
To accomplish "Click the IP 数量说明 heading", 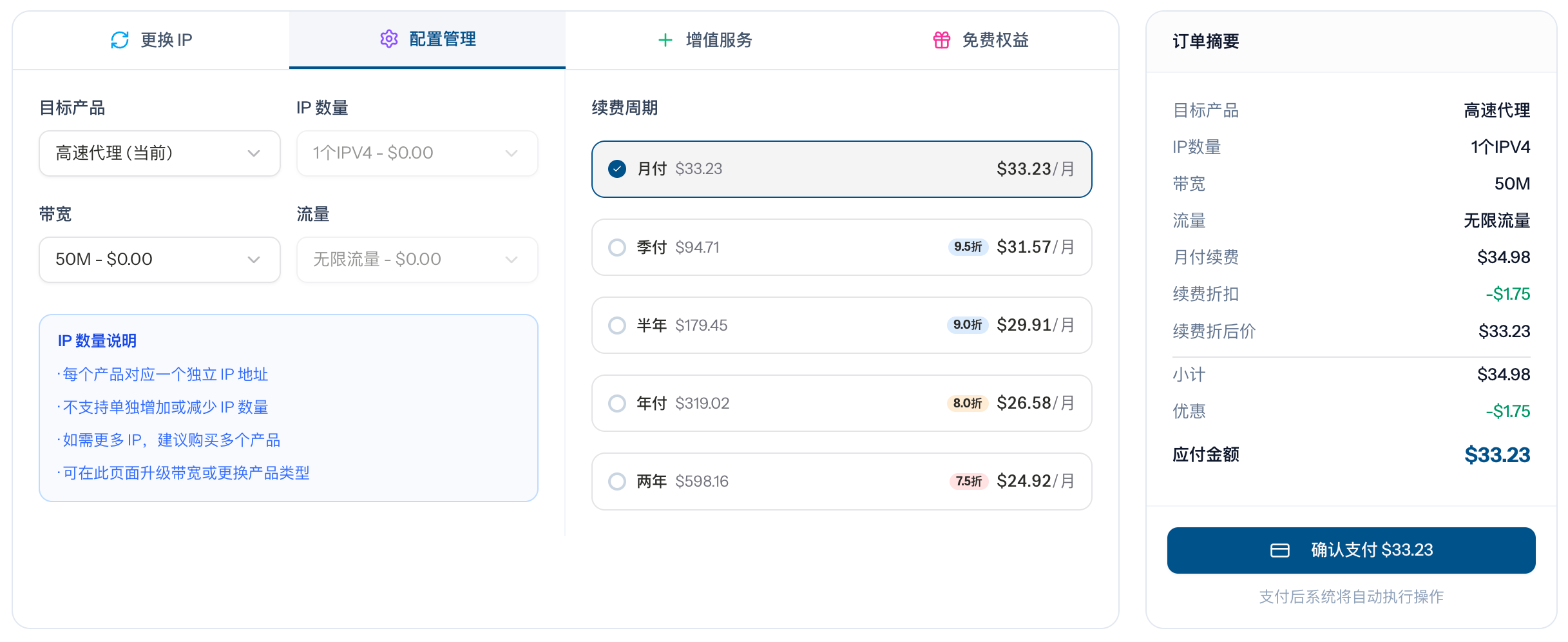I will (x=97, y=341).
